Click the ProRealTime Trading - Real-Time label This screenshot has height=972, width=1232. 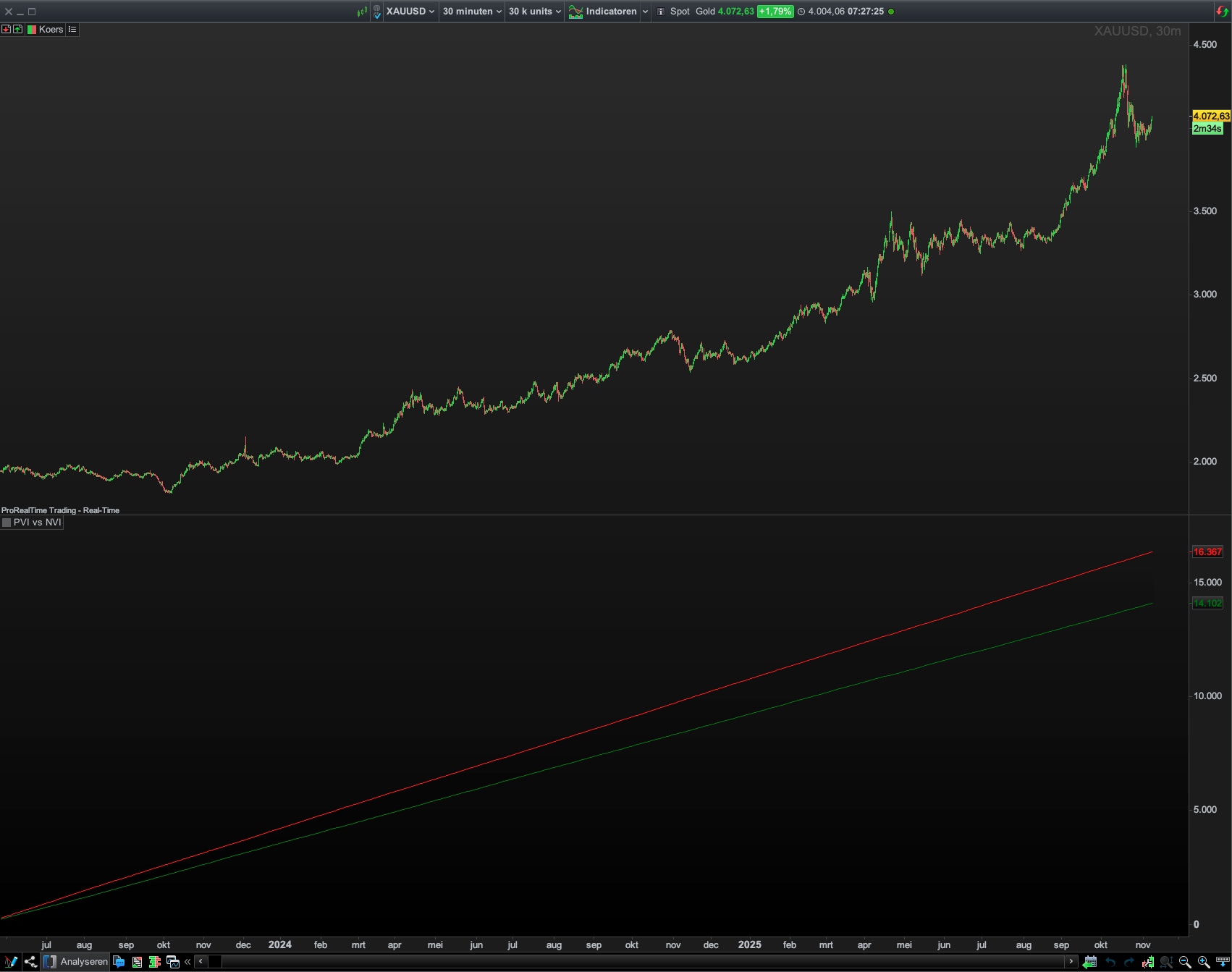(x=60, y=510)
